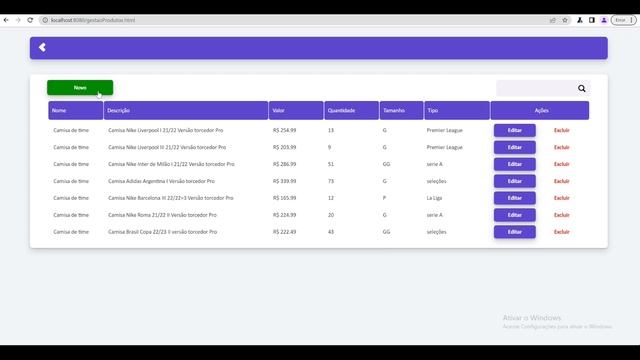Click the browser forward arrow
This screenshot has height=360, width=640.
tap(18, 20)
